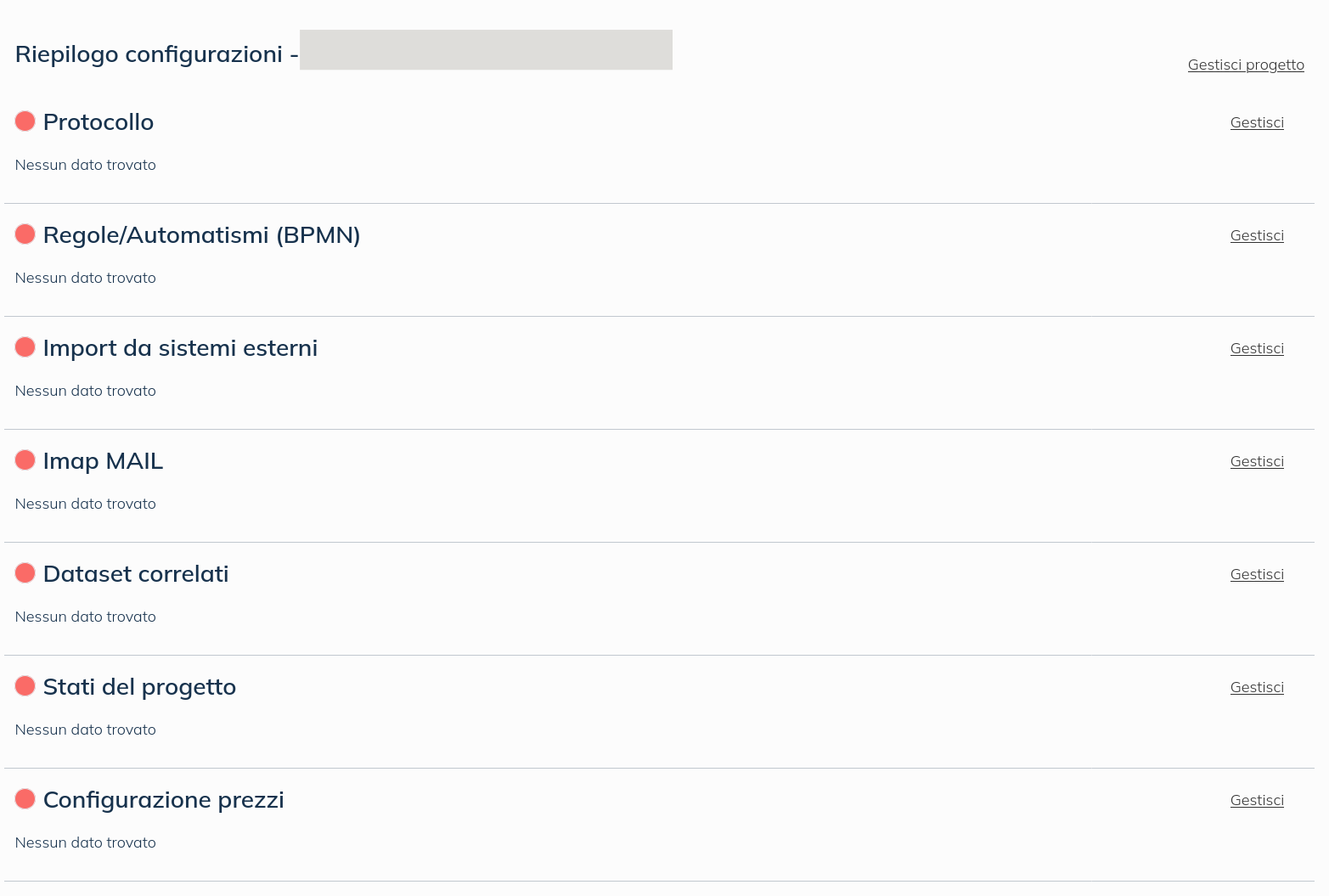Click the red status dot beside Protocollo
The height and width of the screenshot is (896, 1329).
click(x=25, y=121)
